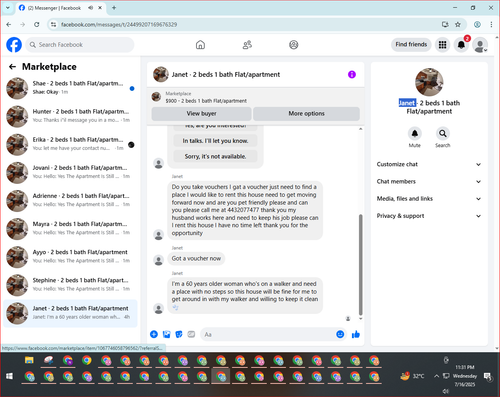This screenshot has width=500, height=397.
Task: Open the Shae conversation
Action: click(70, 88)
